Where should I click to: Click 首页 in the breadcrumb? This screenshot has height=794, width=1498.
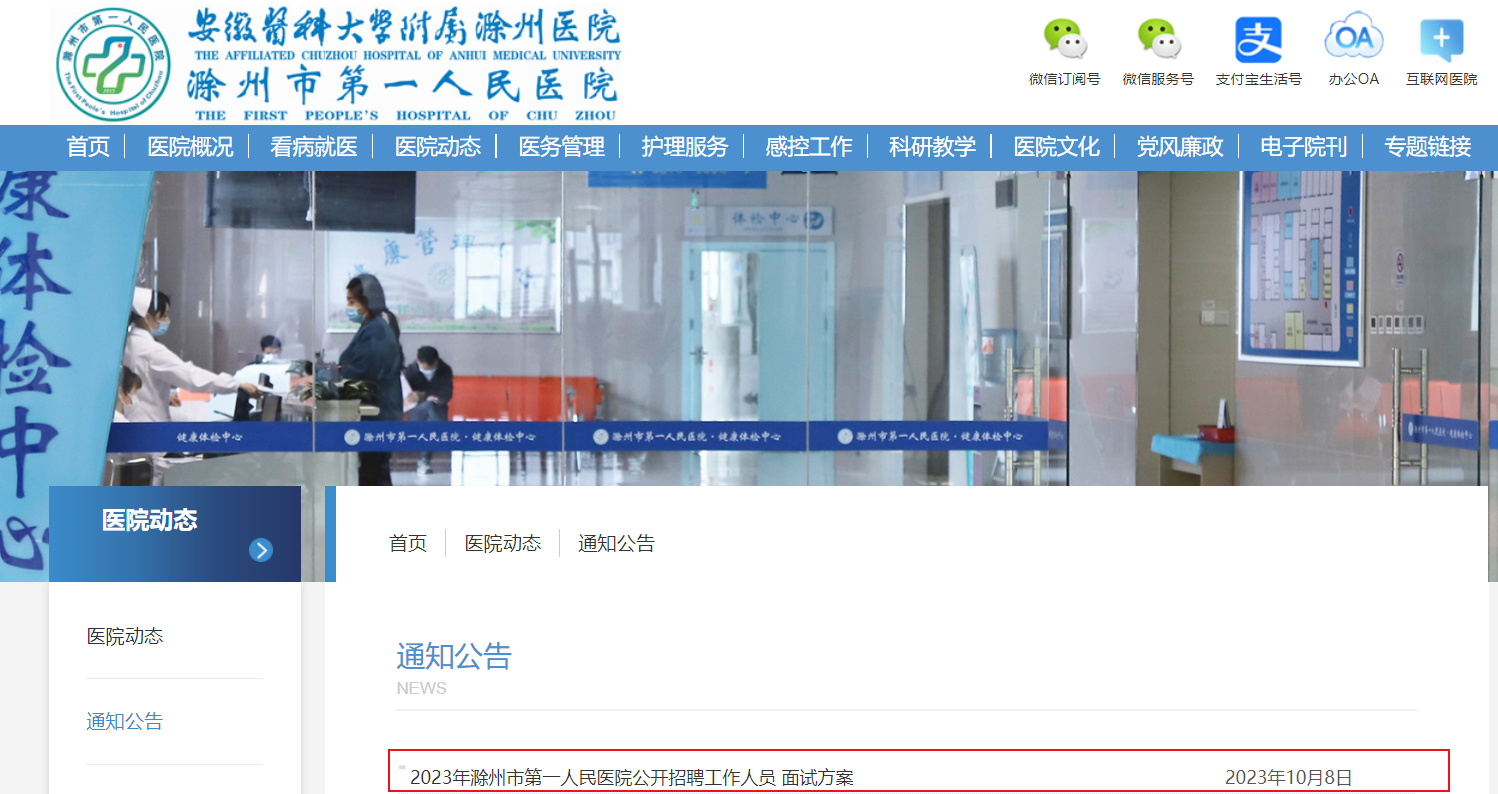click(407, 543)
